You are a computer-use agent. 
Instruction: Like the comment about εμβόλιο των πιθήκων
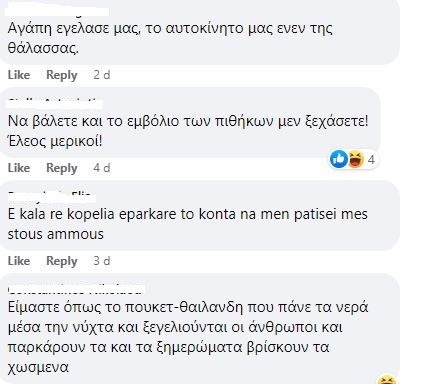click(x=19, y=168)
